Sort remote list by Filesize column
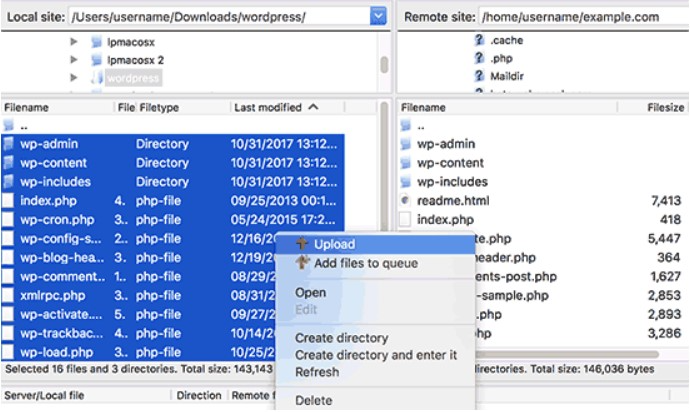The height and width of the screenshot is (412, 690). click(x=665, y=107)
